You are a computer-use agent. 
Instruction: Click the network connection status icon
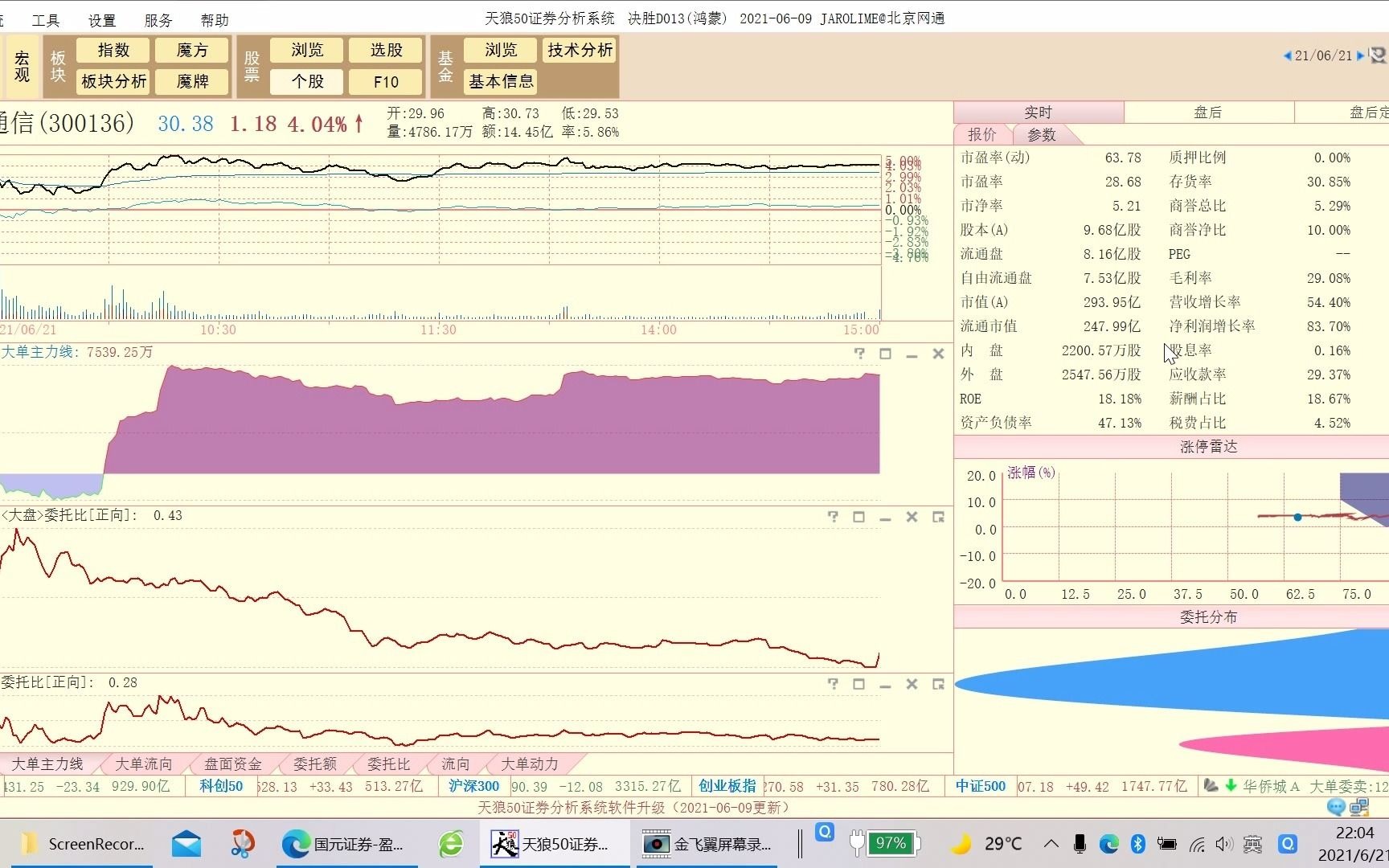1359,807
